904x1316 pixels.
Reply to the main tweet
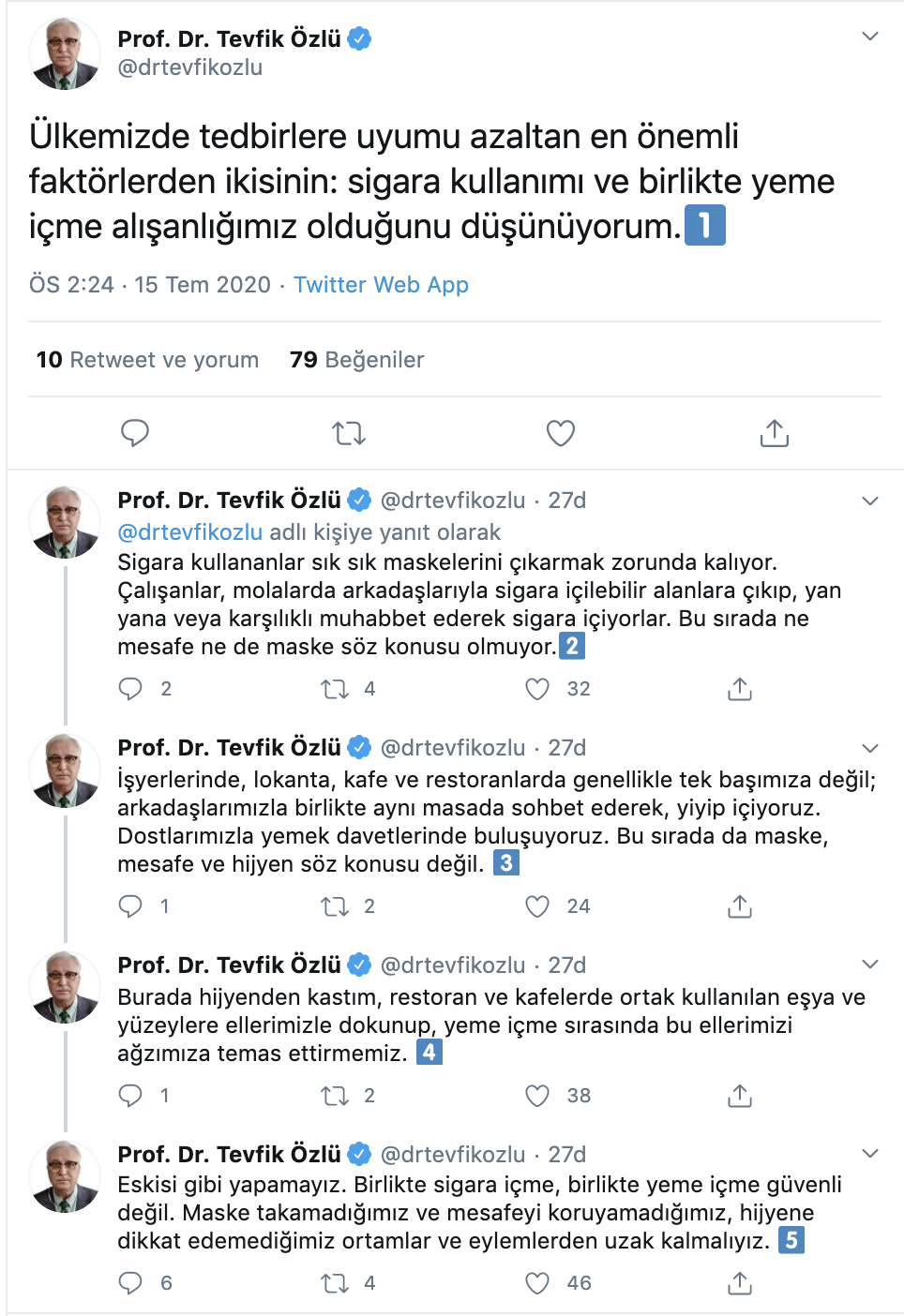coord(135,433)
